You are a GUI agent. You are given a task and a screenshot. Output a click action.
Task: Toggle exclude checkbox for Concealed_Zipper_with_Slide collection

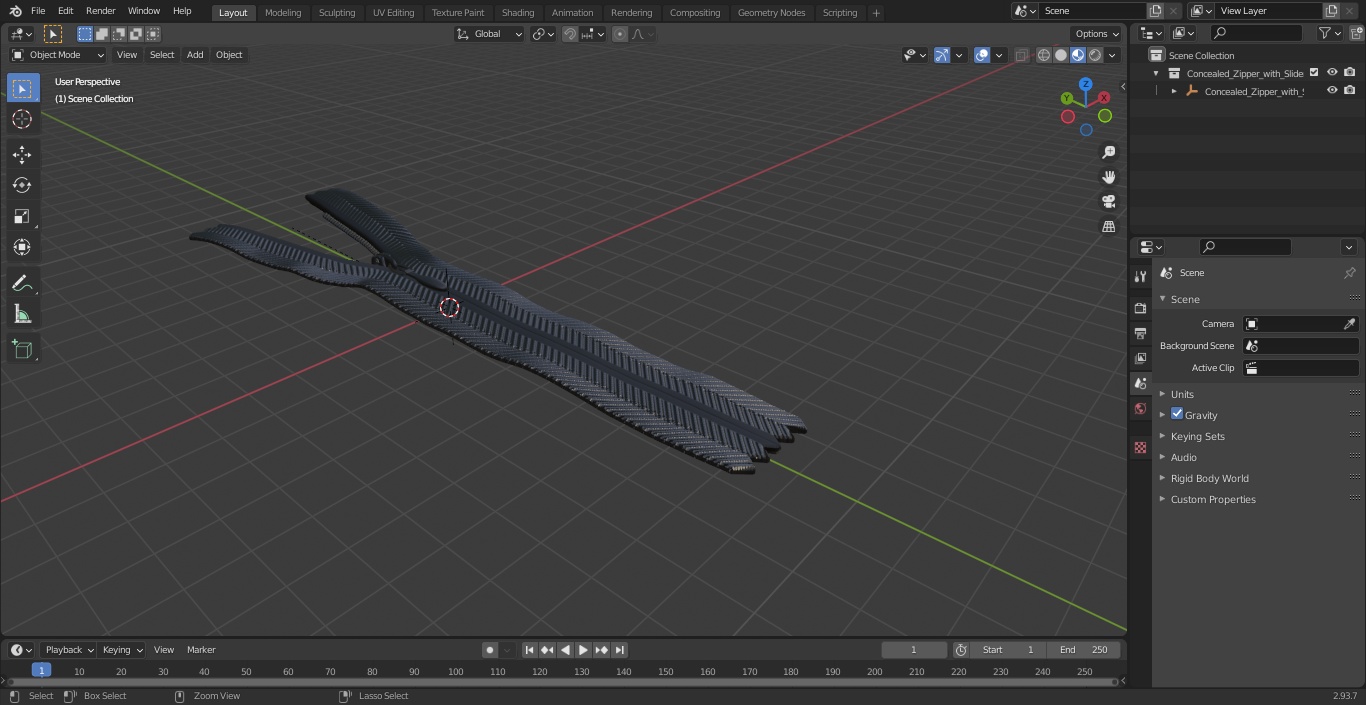1314,73
